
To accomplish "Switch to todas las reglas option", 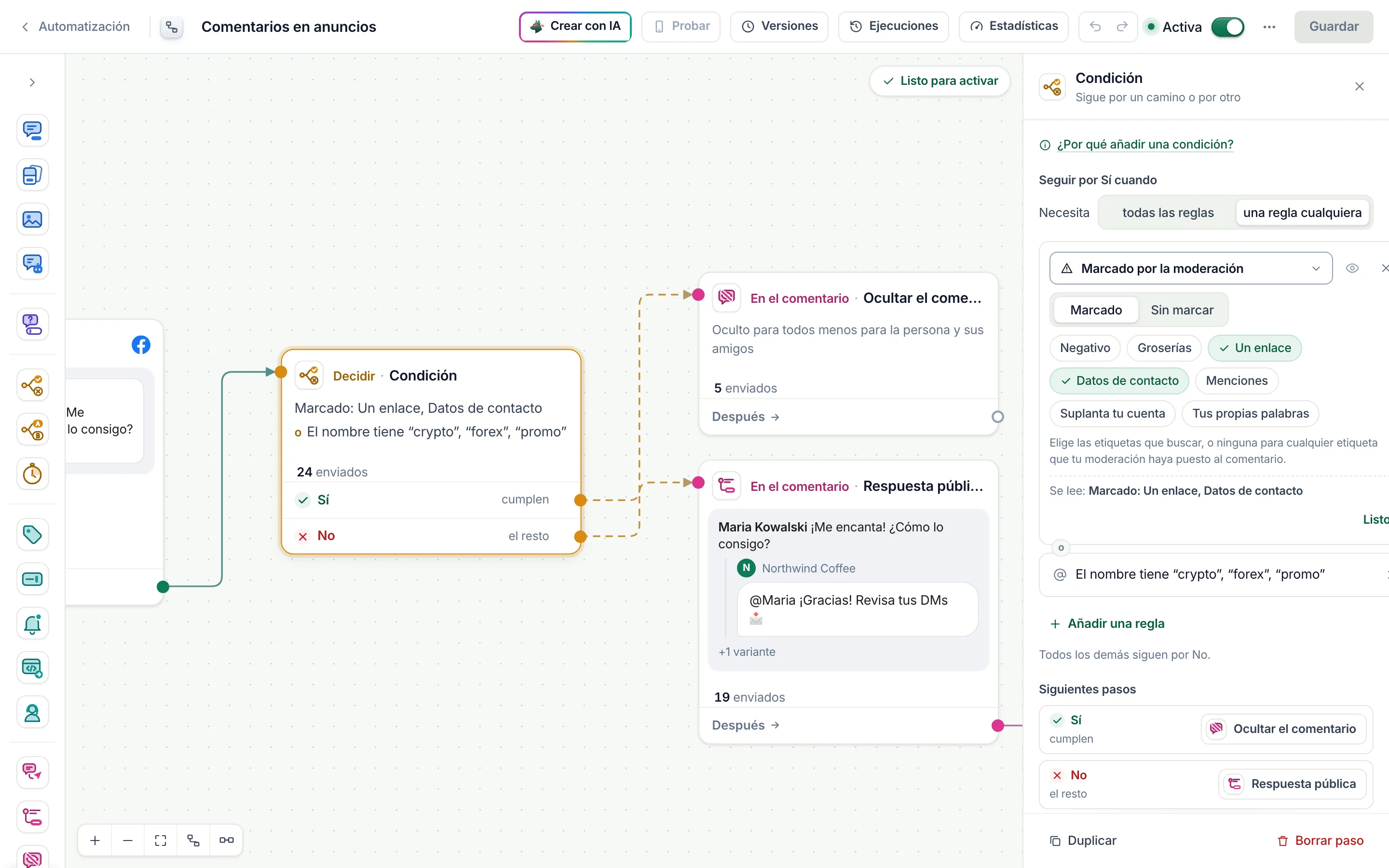I will tap(1168, 212).
